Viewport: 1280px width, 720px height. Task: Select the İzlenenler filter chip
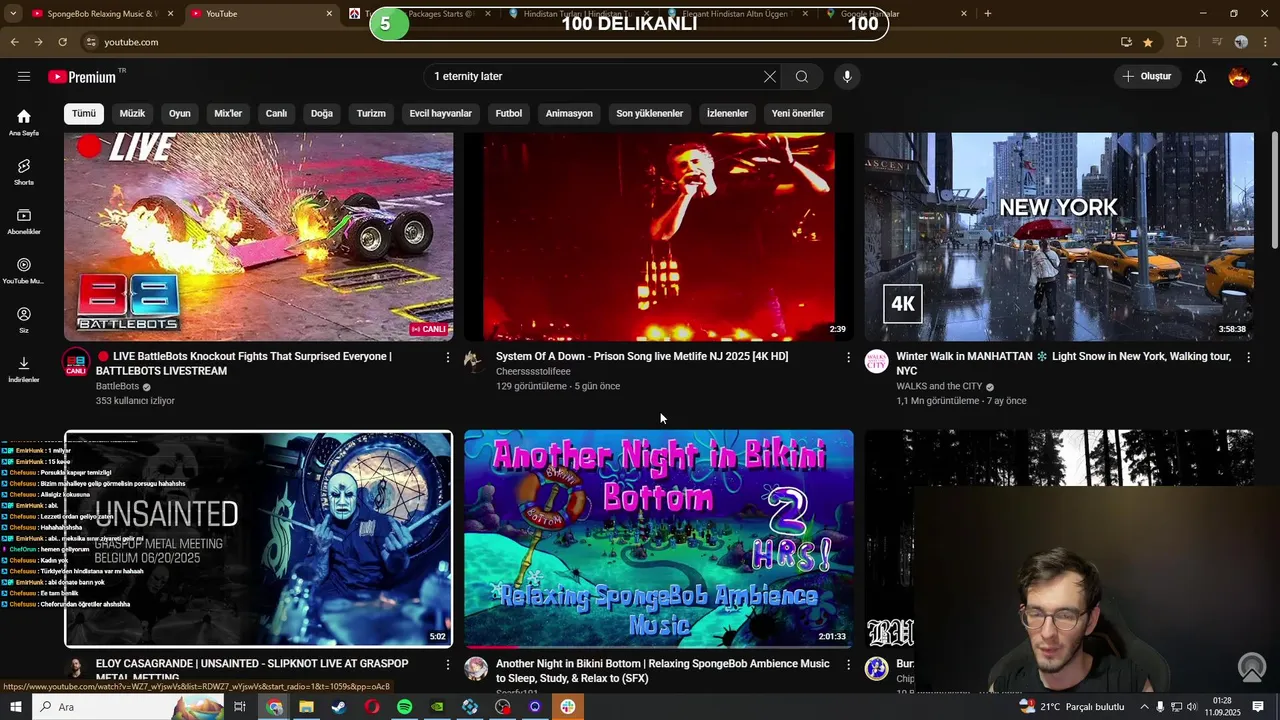pyautogui.click(x=727, y=113)
